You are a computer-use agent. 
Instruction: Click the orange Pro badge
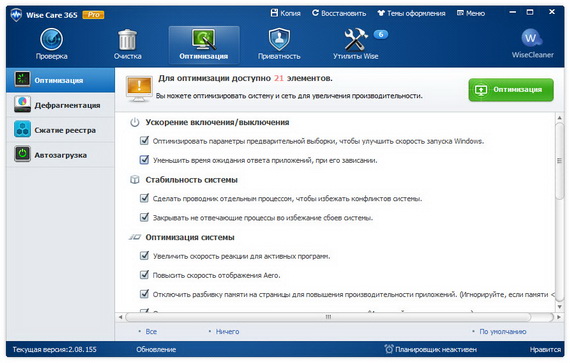pos(93,15)
